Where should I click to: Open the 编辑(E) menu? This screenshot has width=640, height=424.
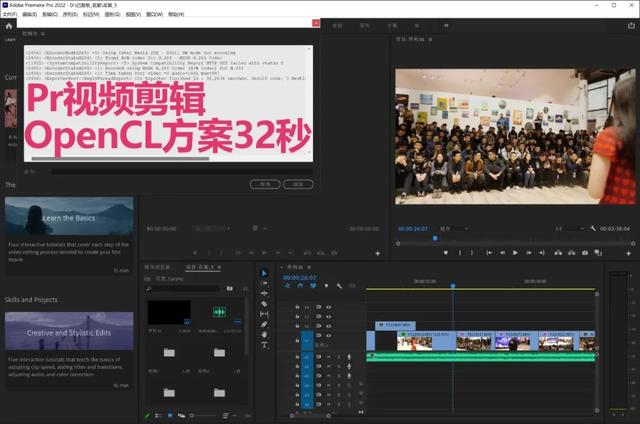pos(29,14)
